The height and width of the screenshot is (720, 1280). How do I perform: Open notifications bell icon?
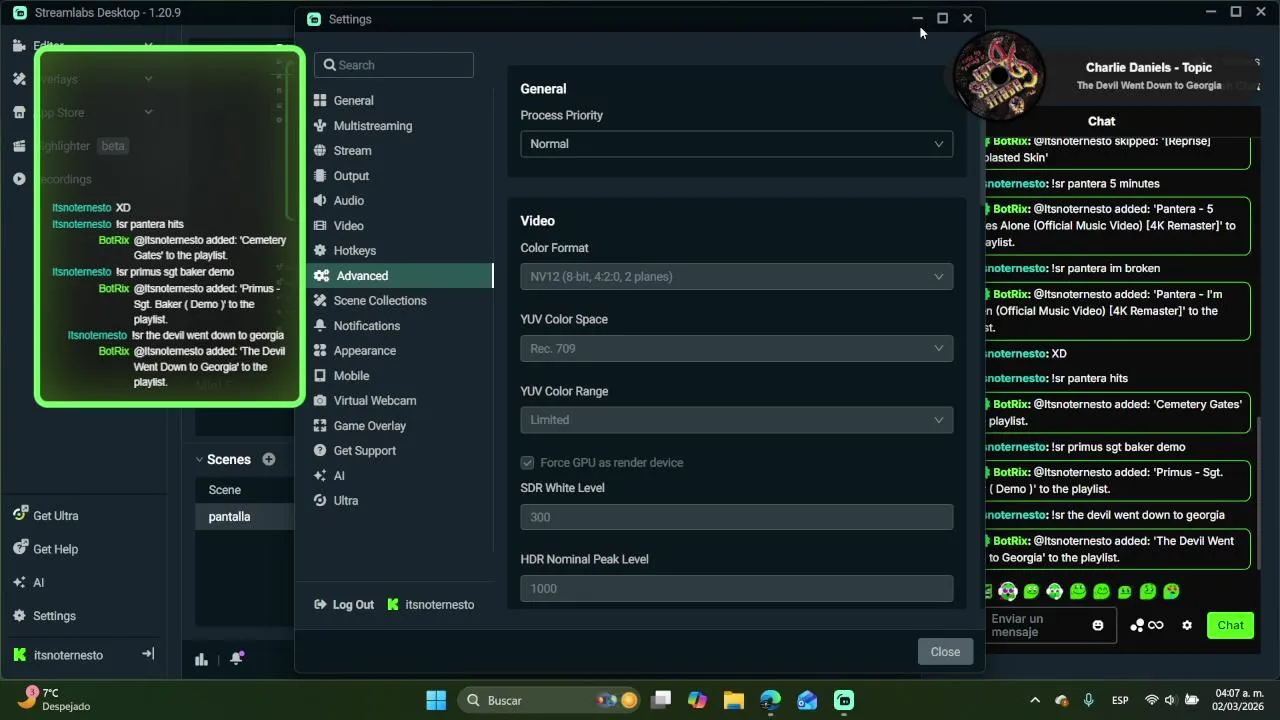click(x=237, y=658)
